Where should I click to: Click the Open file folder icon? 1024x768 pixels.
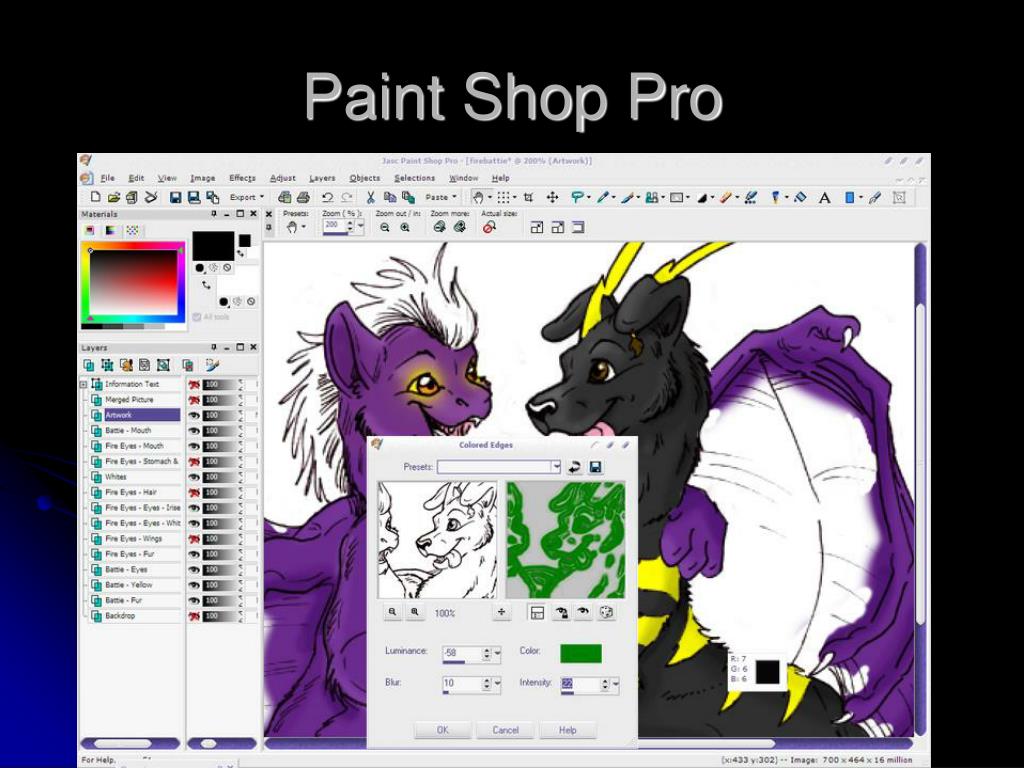click(114, 197)
